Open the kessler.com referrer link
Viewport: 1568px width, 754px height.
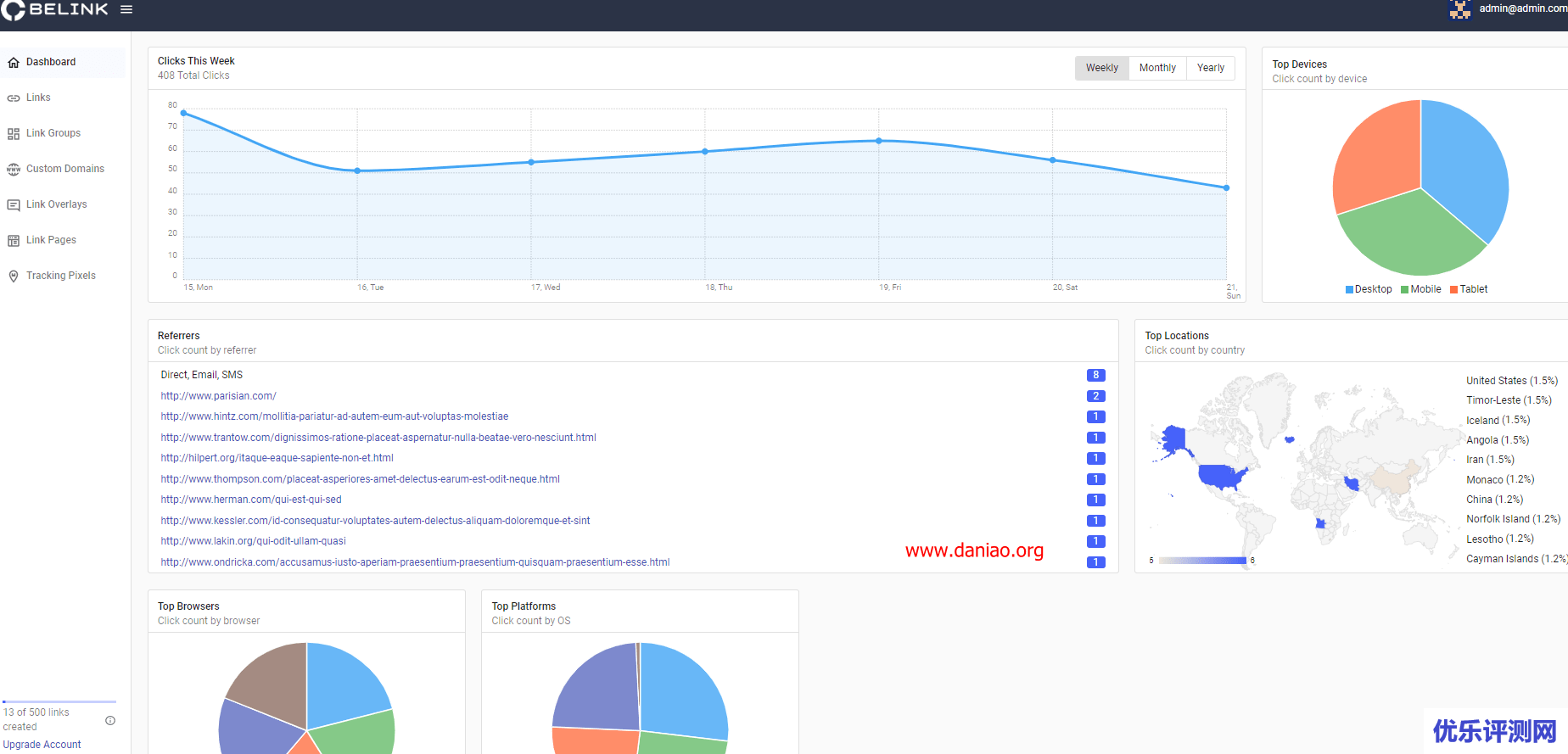tap(375, 521)
